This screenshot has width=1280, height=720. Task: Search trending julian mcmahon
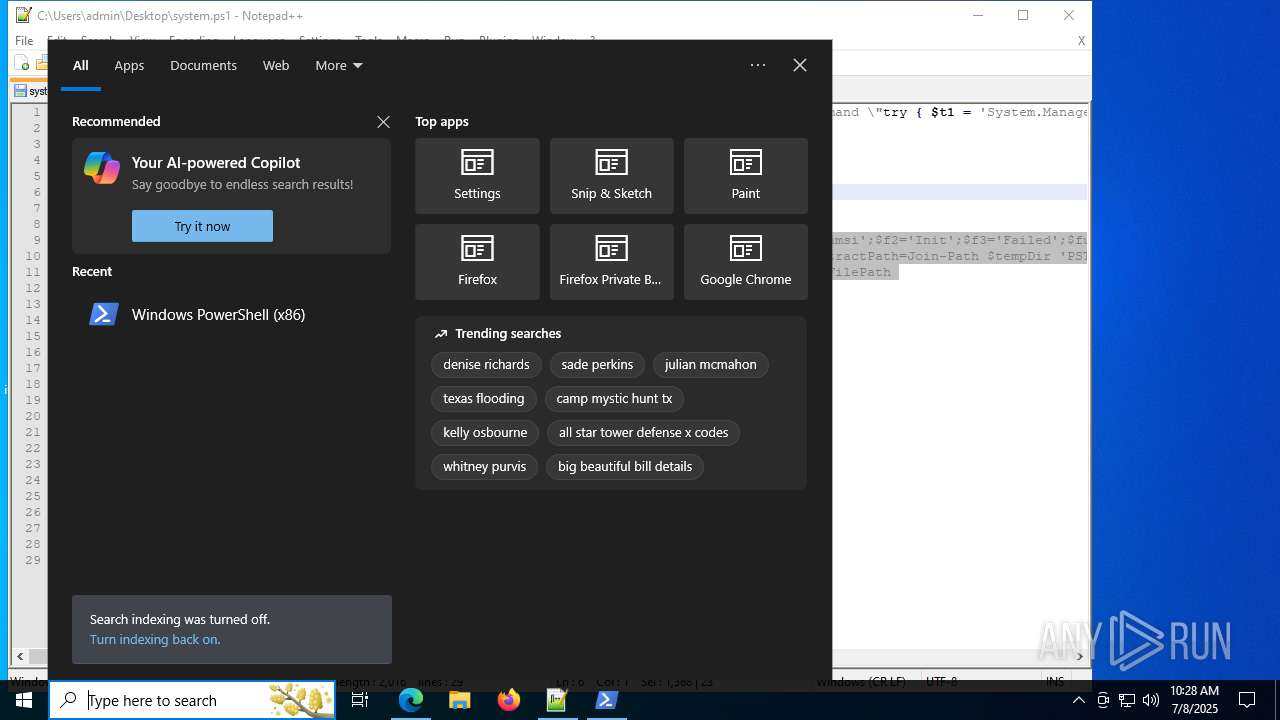point(711,365)
